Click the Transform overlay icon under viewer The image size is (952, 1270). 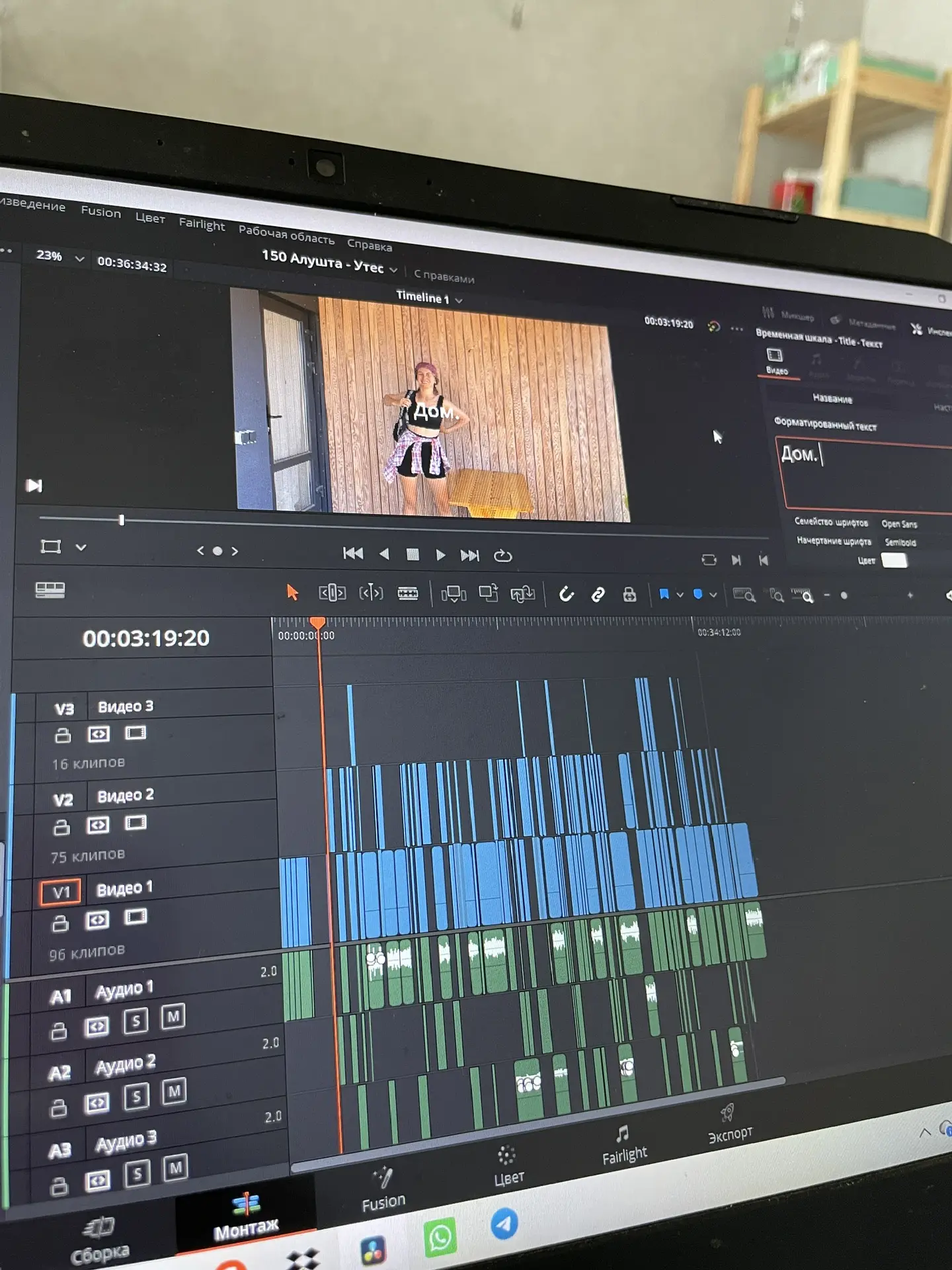click(x=51, y=546)
